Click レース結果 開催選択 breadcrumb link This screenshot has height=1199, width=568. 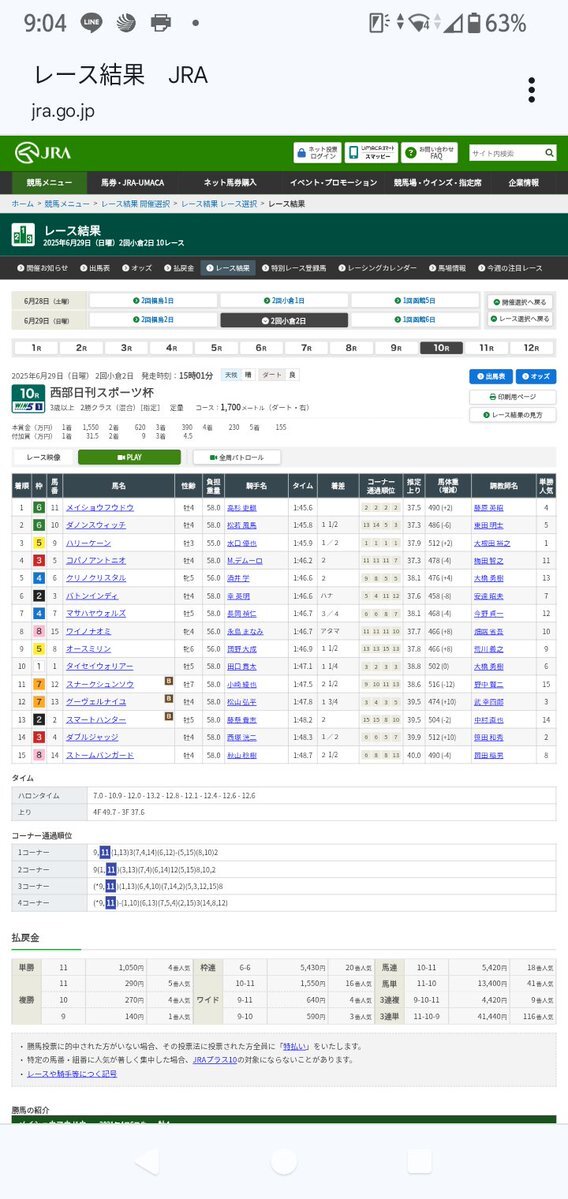pyautogui.click(x=136, y=204)
